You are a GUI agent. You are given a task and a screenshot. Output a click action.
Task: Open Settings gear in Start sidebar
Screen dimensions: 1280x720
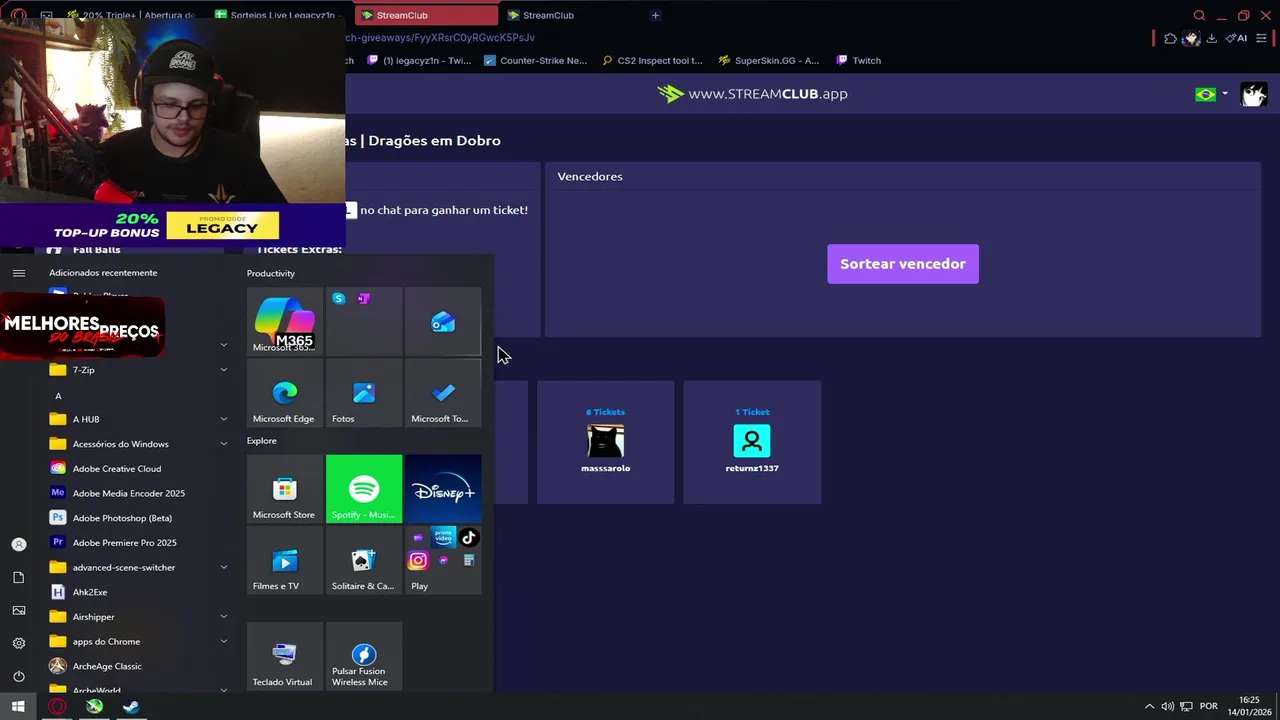pyautogui.click(x=18, y=643)
